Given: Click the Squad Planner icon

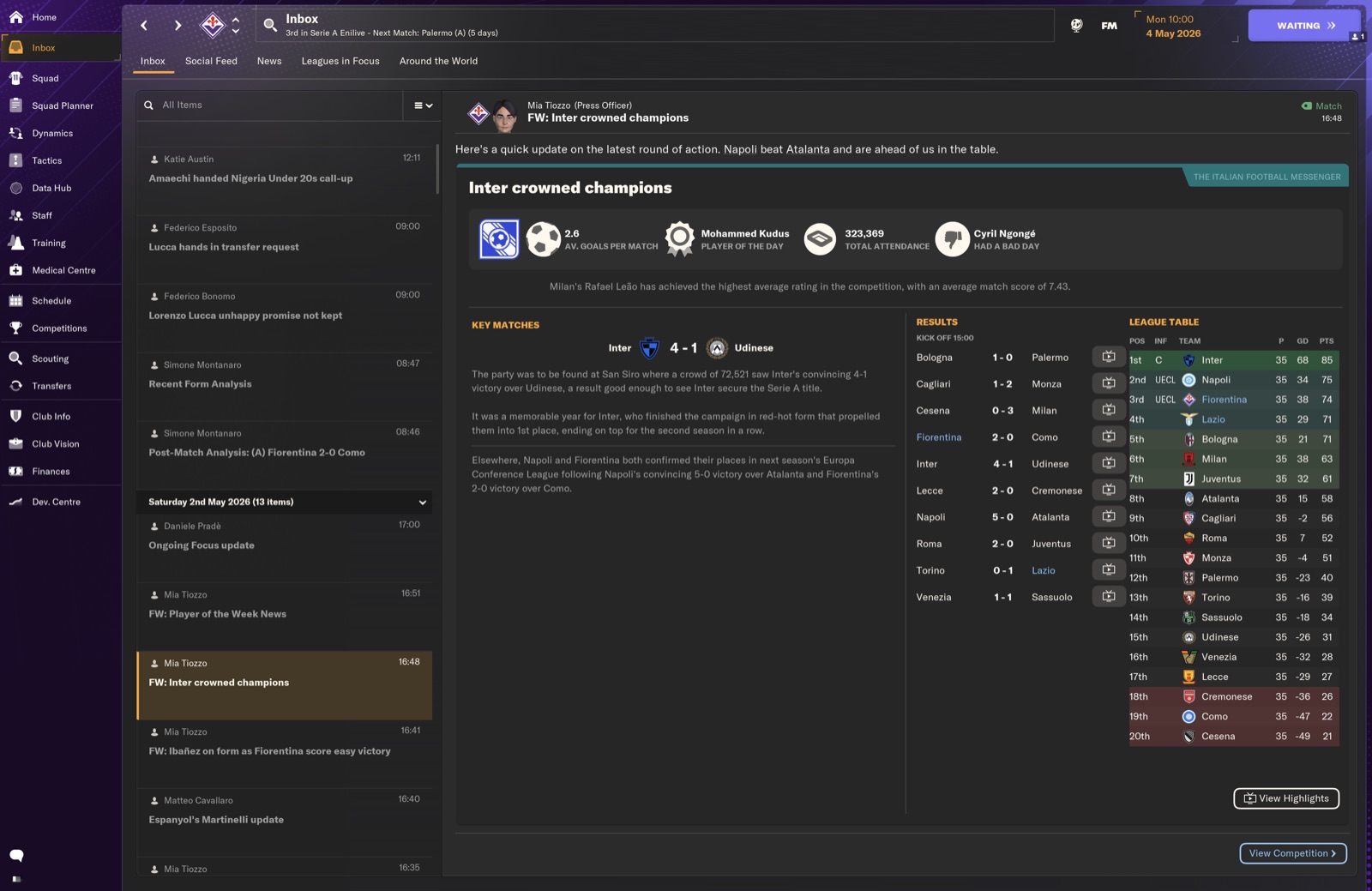Looking at the screenshot, I should point(15,105).
